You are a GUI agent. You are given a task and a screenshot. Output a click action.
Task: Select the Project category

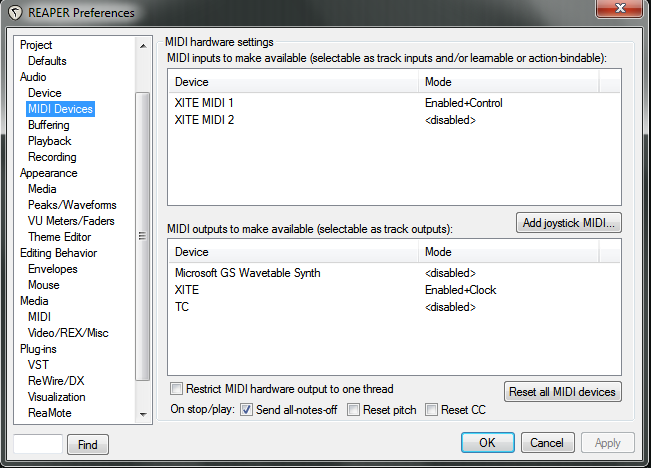[36, 45]
